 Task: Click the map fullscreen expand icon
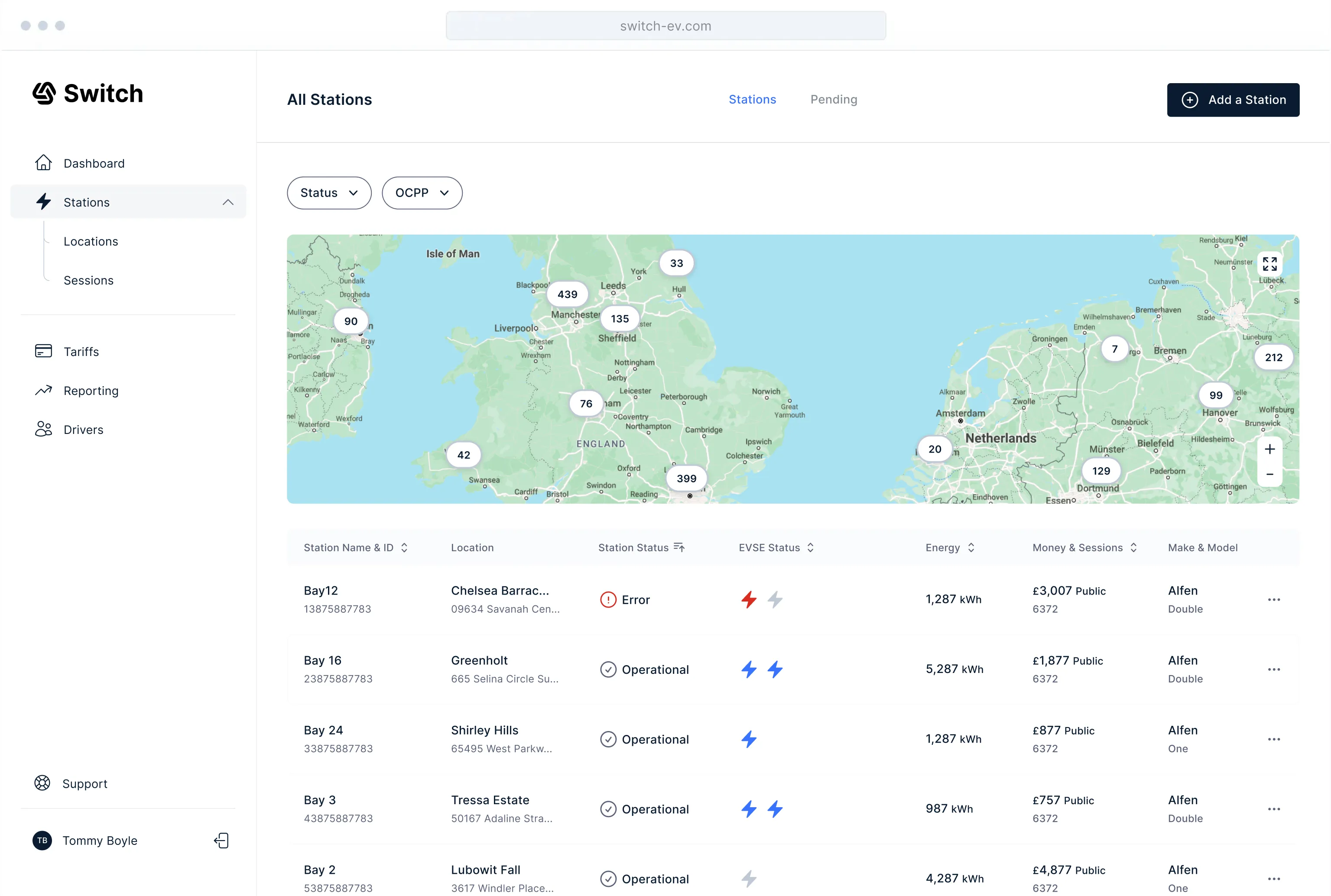coord(1269,264)
